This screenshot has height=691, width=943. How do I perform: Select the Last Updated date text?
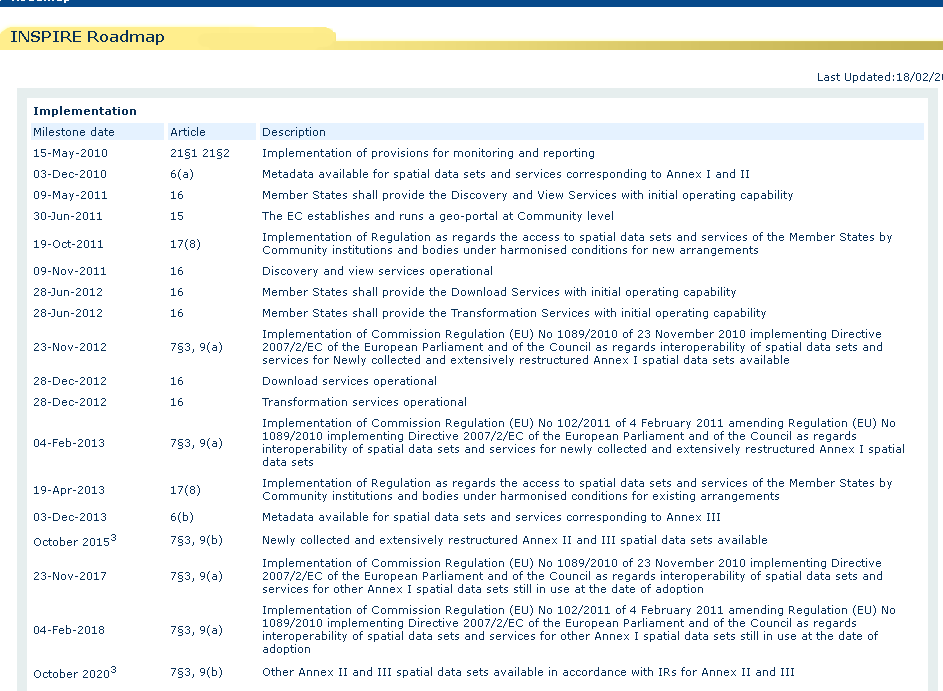[879, 77]
